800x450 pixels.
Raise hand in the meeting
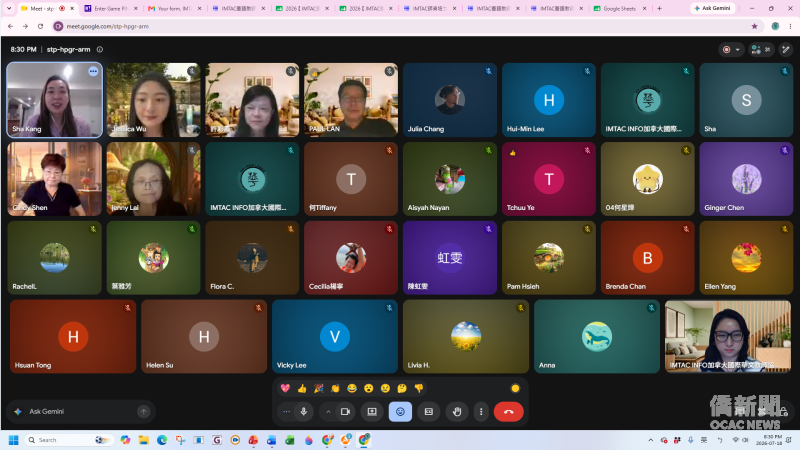(x=457, y=412)
